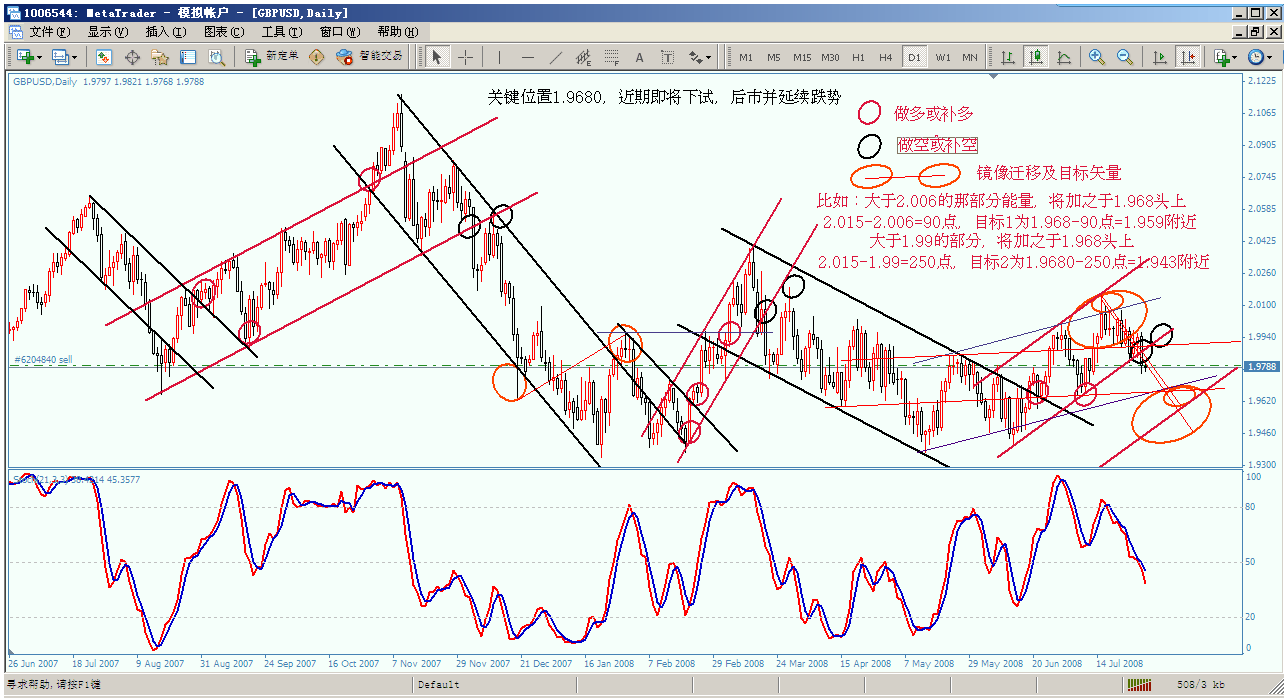Select the Trendline drawing tool
The image size is (1288, 698).
(556, 57)
